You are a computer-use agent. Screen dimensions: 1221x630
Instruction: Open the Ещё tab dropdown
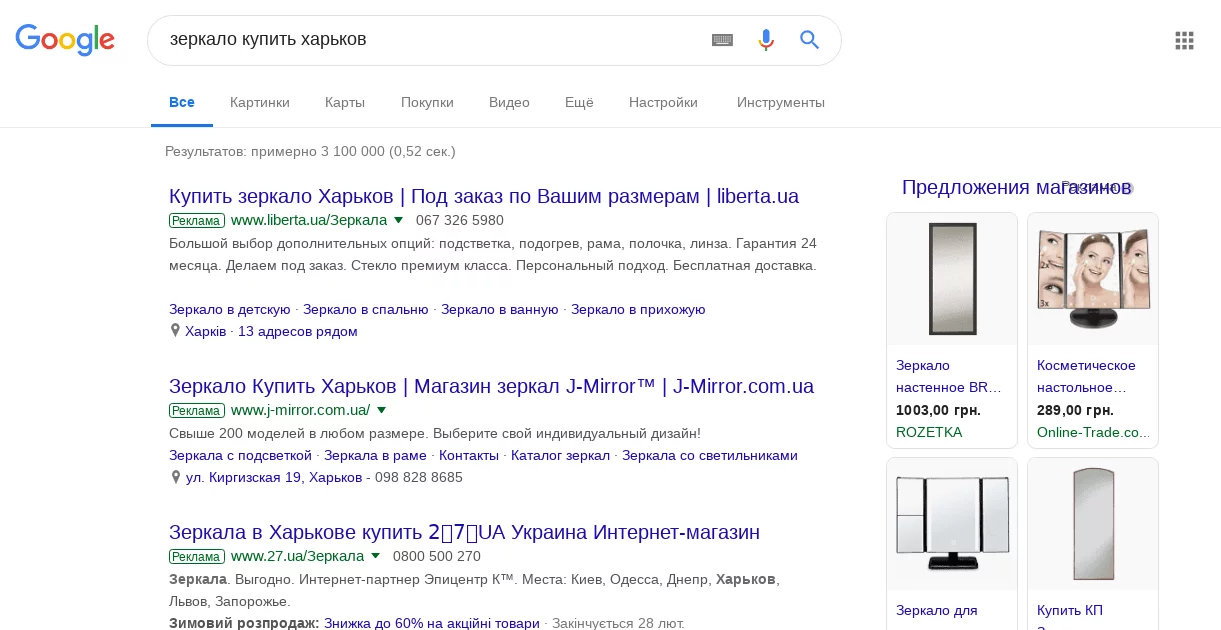point(579,102)
